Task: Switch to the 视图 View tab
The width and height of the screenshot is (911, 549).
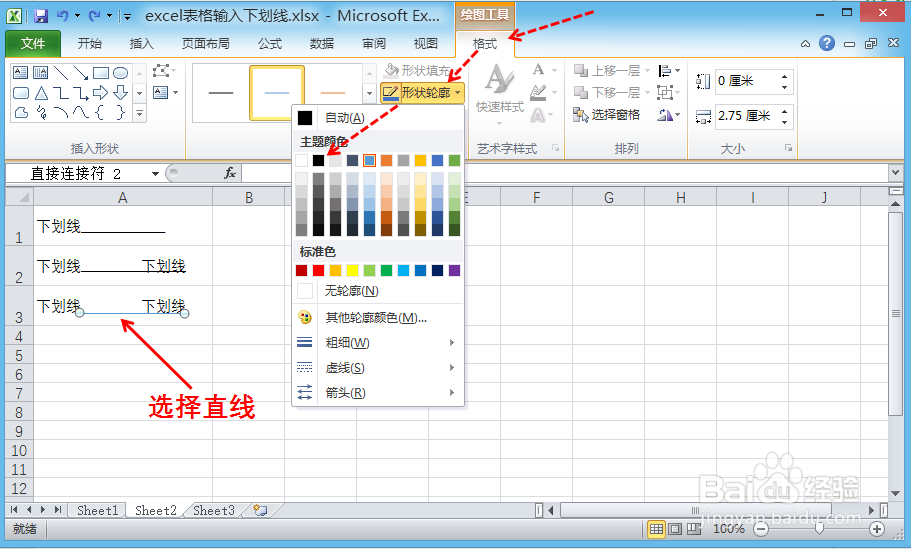Action: point(425,44)
